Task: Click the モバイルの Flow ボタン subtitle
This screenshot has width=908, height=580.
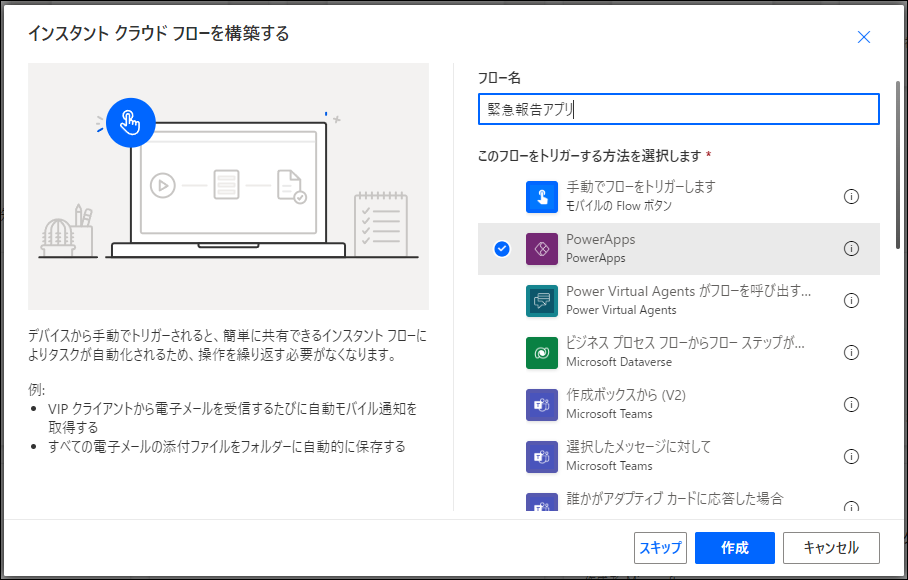Action: point(618,205)
